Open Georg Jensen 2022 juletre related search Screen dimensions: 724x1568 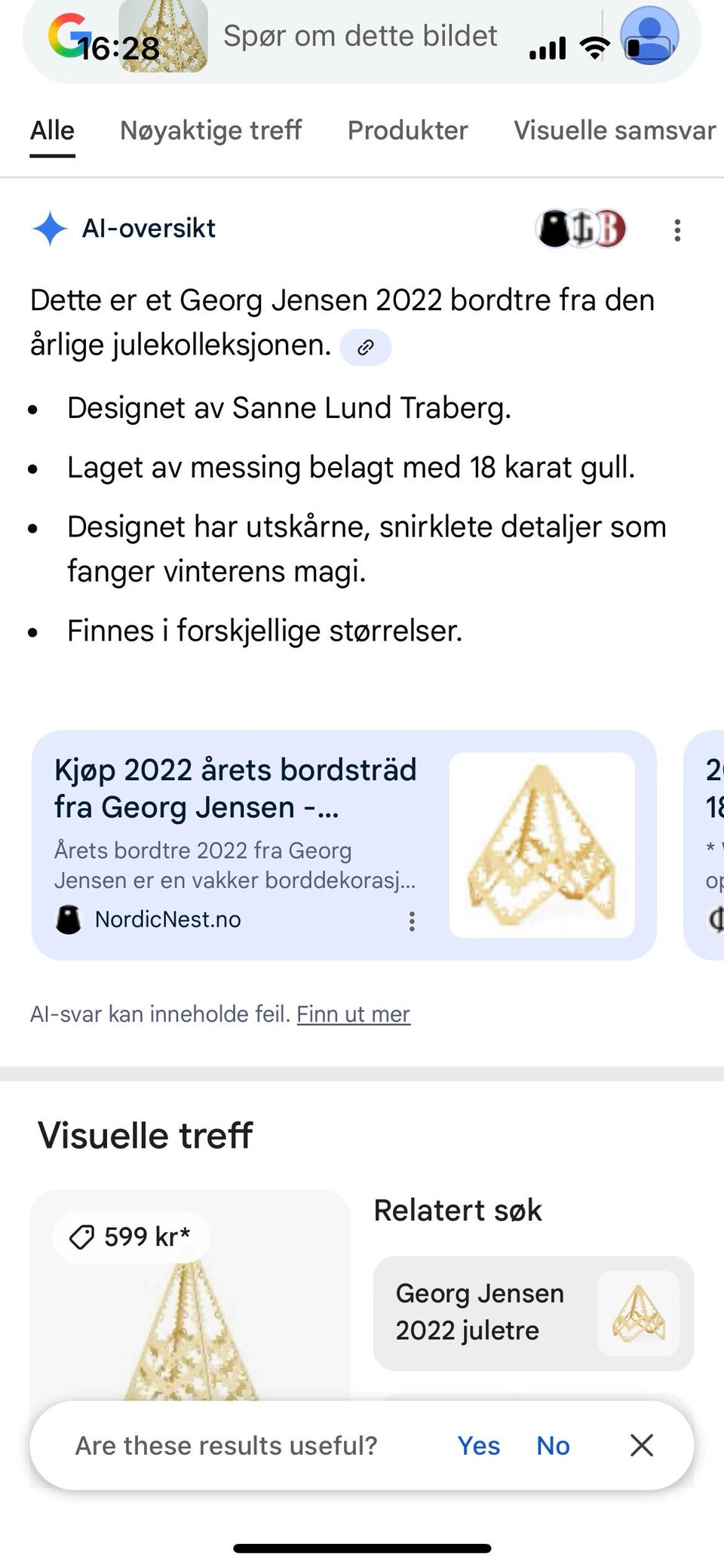coord(532,1313)
